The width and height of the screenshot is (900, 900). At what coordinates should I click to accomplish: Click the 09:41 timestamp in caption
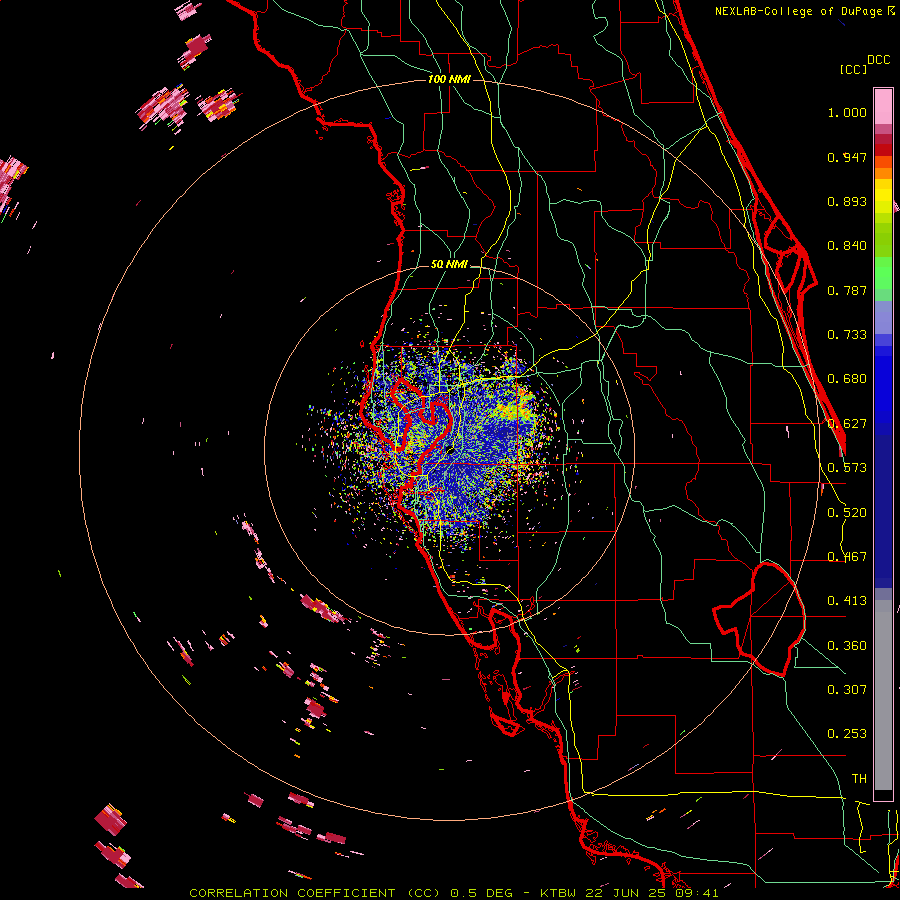coord(696,893)
